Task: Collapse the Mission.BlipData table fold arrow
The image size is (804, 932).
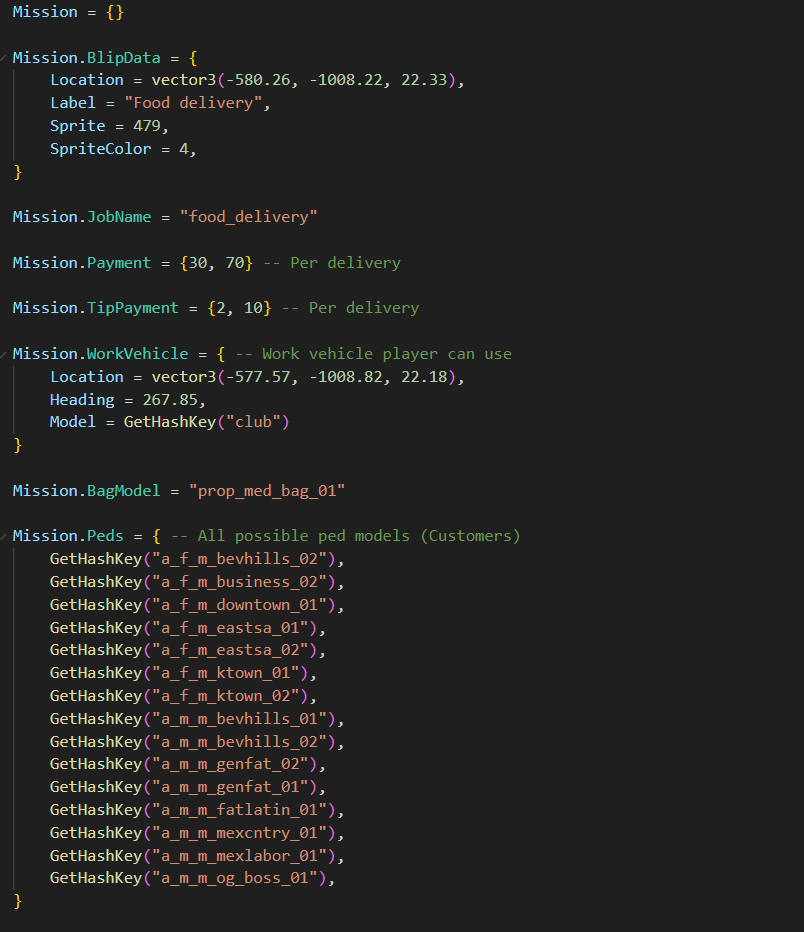Action: [5, 57]
